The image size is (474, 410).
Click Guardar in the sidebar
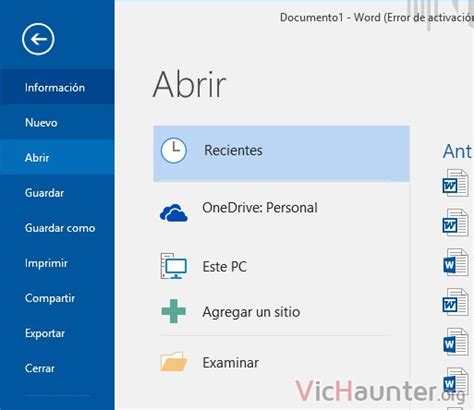[x=57, y=193]
